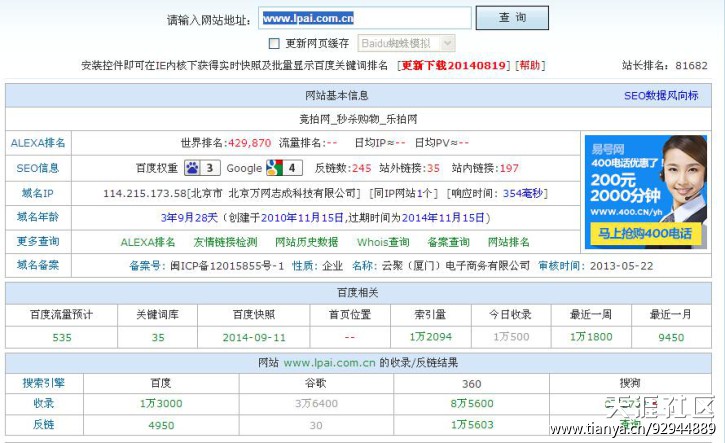
Task: Click the 查询 search button
Action: [x=512, y=18]
